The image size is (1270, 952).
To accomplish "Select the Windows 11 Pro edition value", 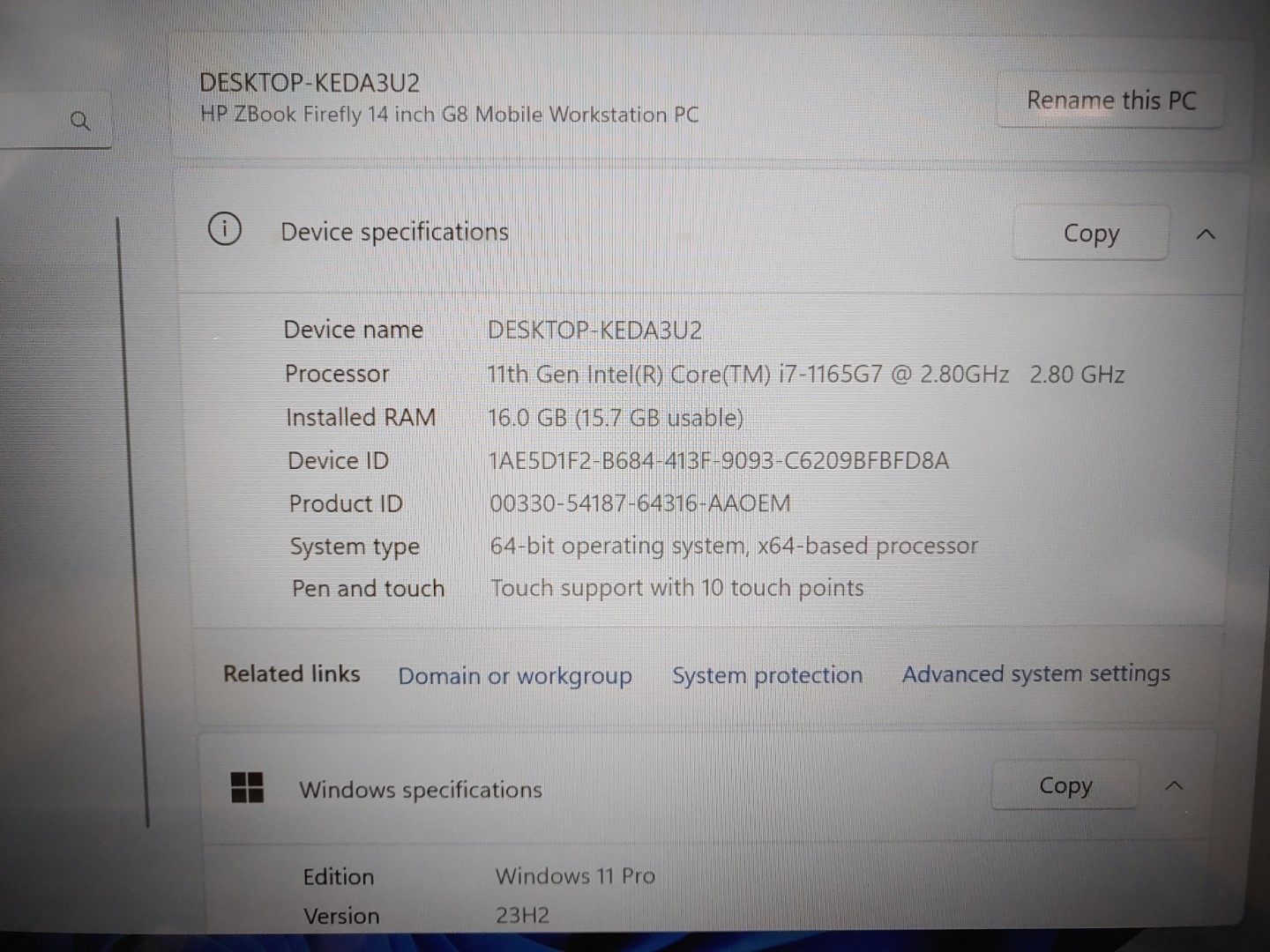I will (x=575, y=876).
